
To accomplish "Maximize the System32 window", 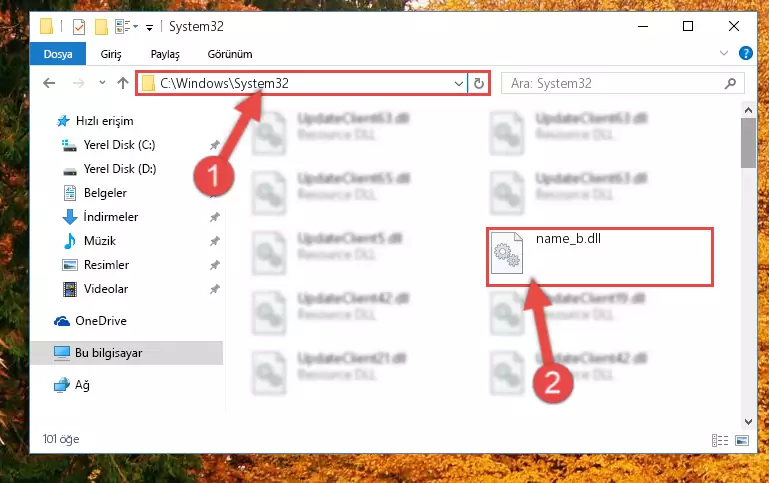I will [688, 26].
